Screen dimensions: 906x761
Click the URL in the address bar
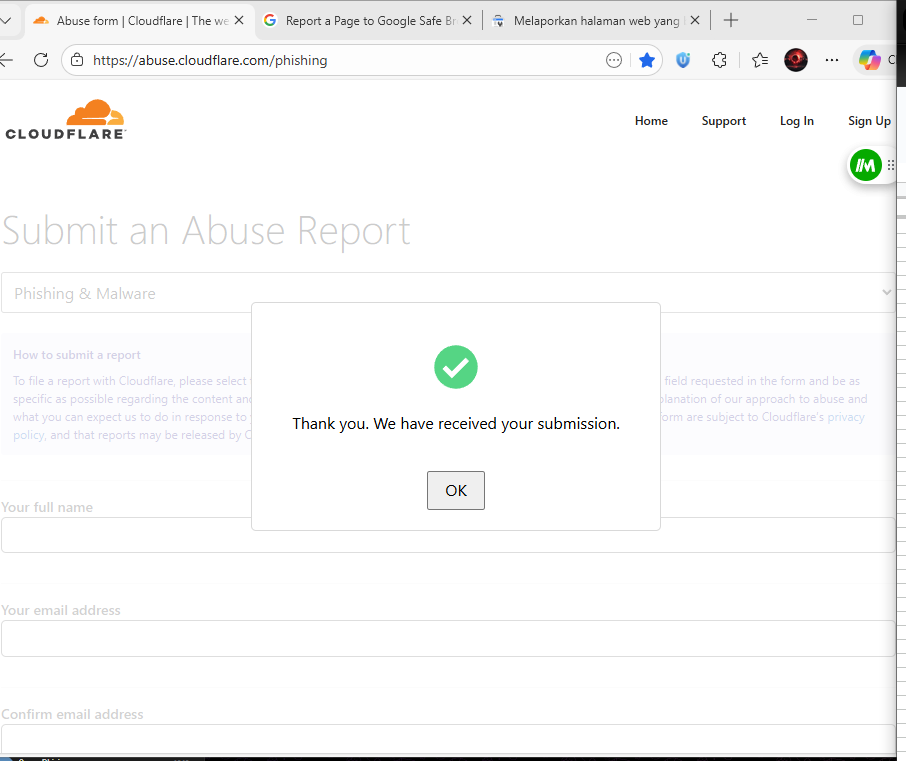[x=210, y=60]
